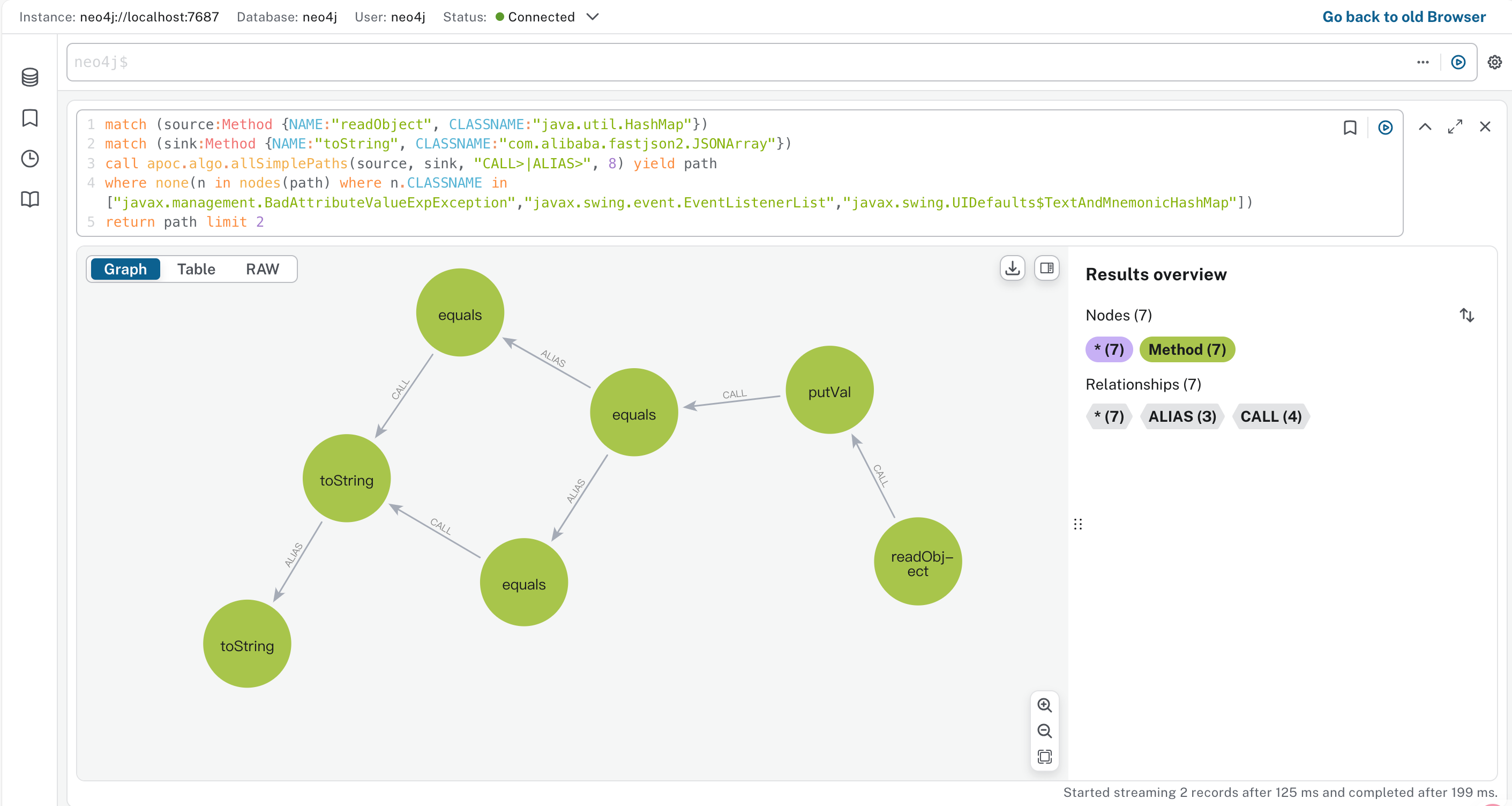Click the Go back to old Browser link
Image resolution: width=1512 pixels, height=806 pixels.
(1403, 17)
